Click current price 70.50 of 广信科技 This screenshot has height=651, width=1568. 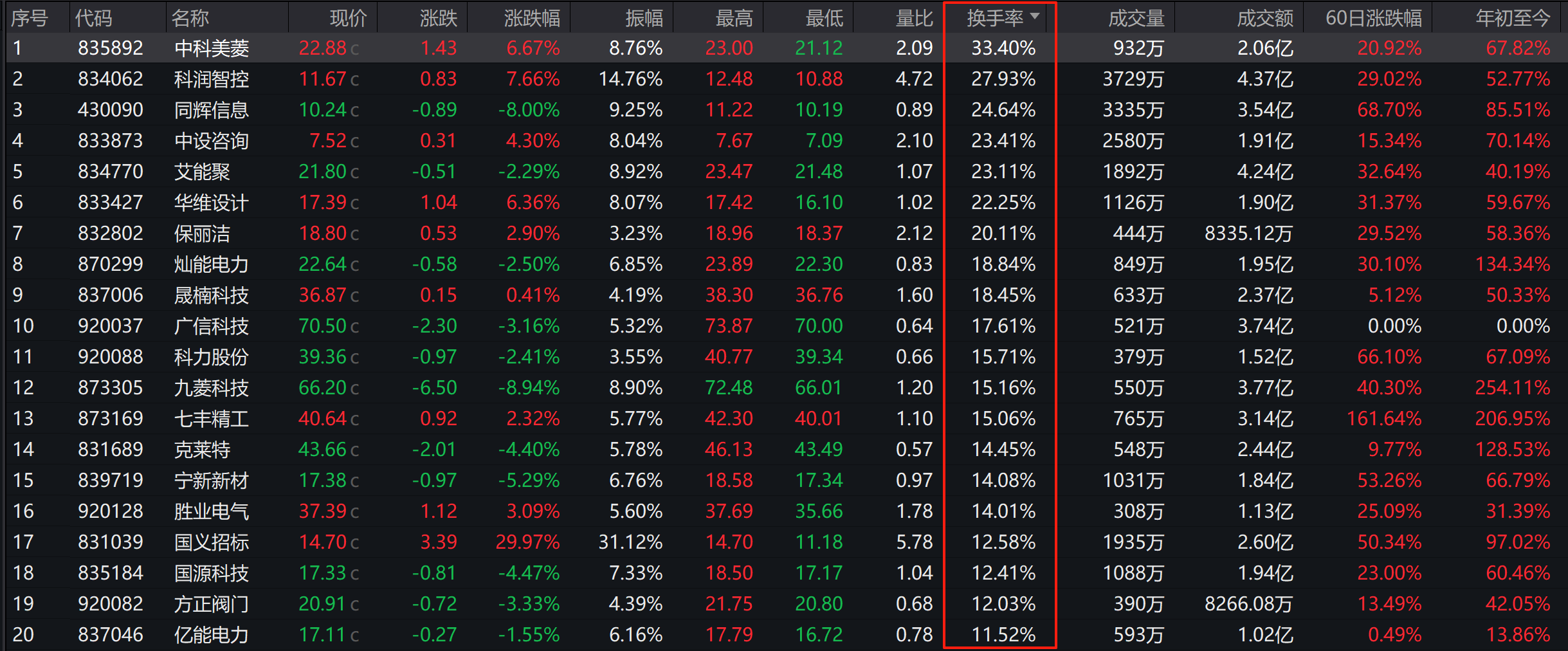pos(323,326)
